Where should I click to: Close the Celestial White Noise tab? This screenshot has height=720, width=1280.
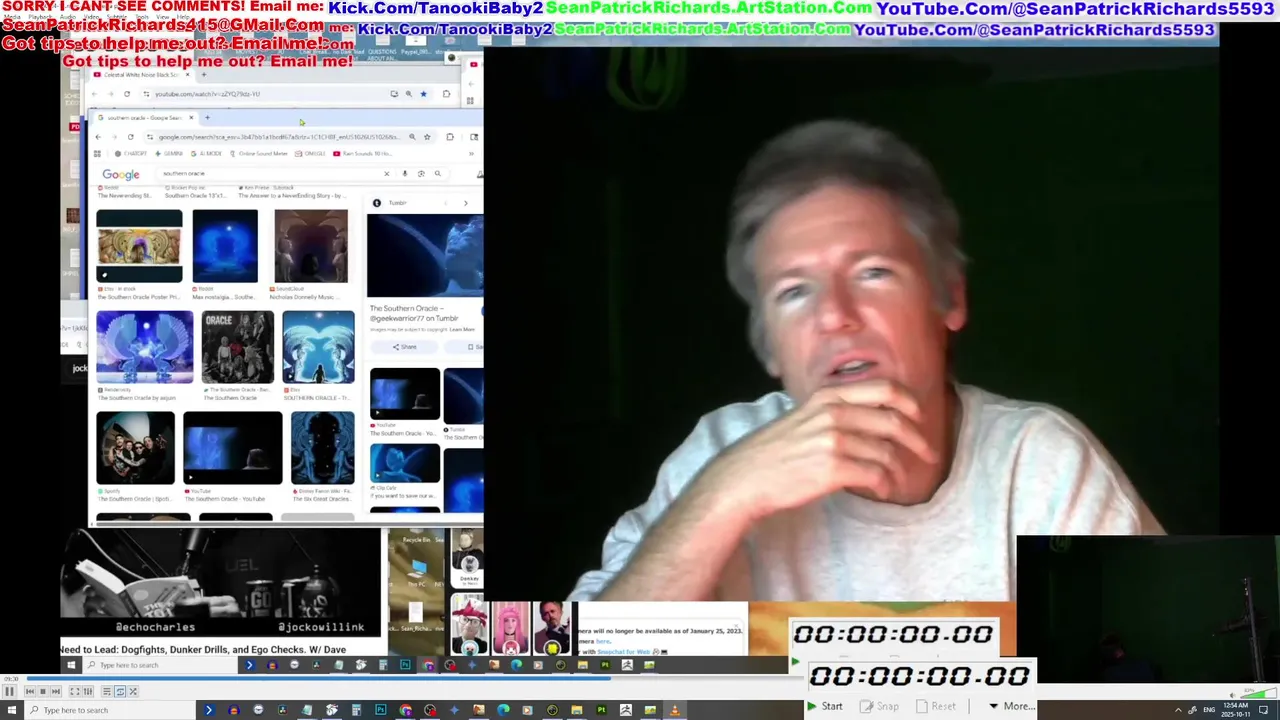[187, 75]
